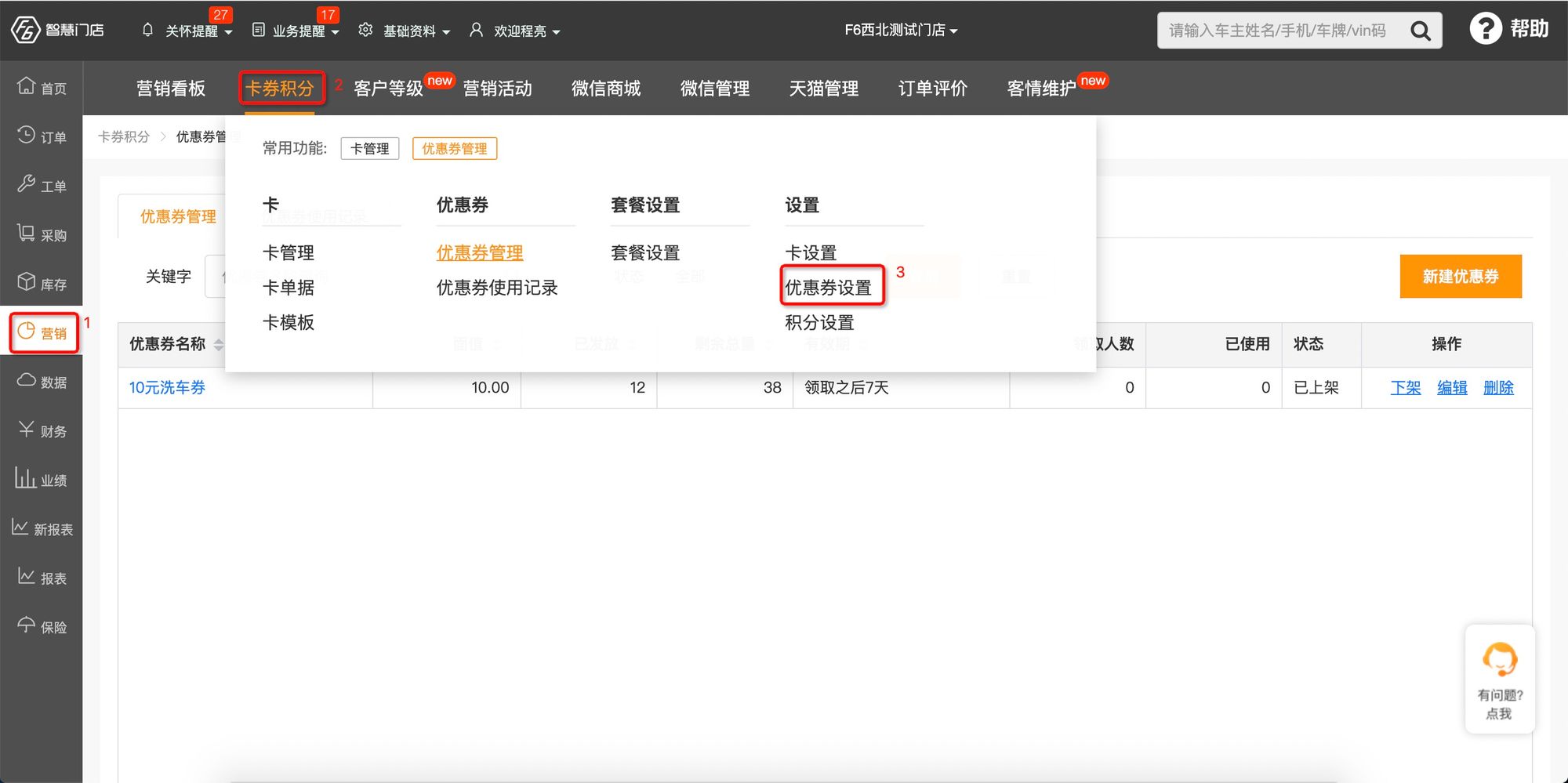1568x783 pixels.
Task: Click the search magnifier icon
Action: click(x=1420, y=31)
